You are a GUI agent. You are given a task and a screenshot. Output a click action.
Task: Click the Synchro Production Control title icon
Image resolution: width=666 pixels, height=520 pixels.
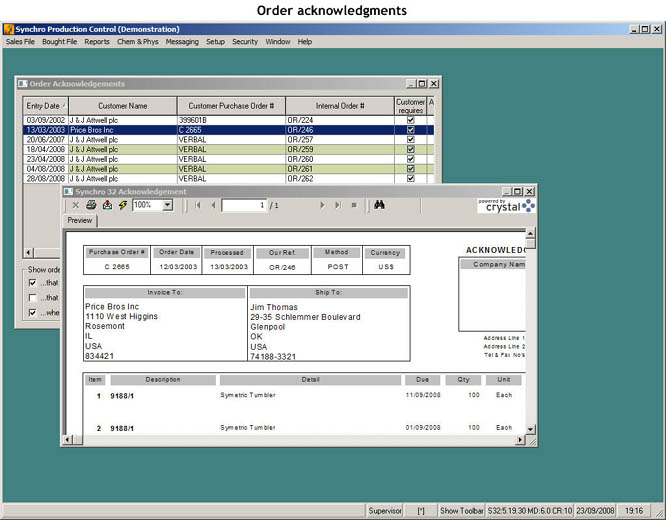point(8,29)
